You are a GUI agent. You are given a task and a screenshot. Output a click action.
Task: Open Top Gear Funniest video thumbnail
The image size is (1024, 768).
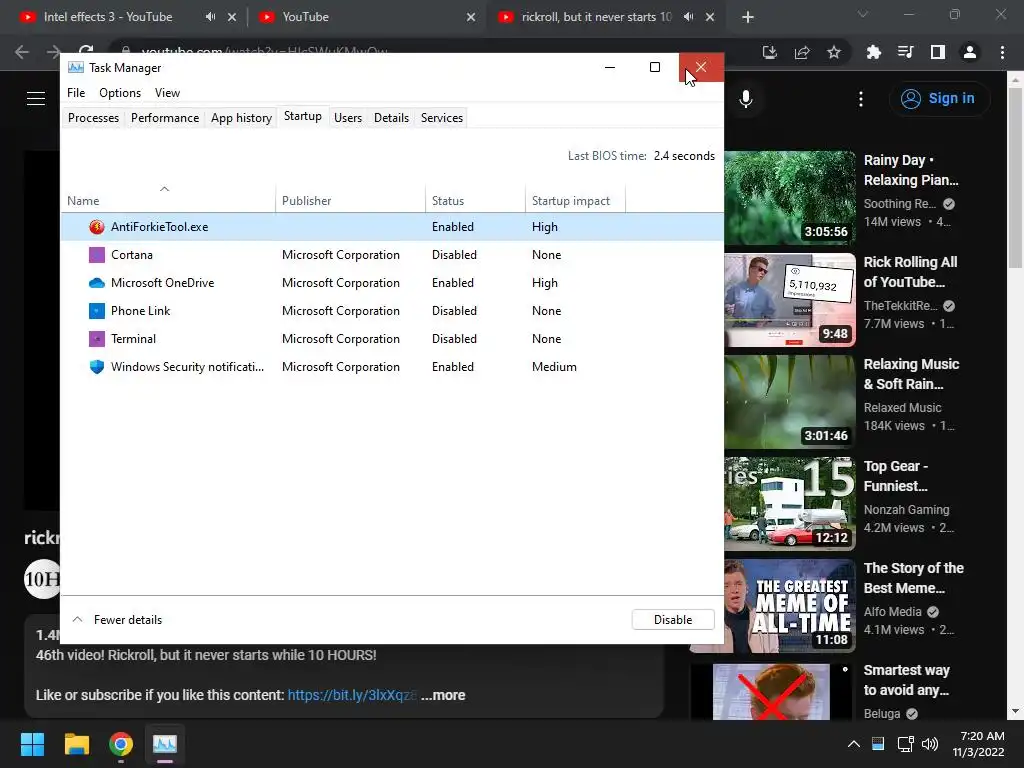[790, 504]
